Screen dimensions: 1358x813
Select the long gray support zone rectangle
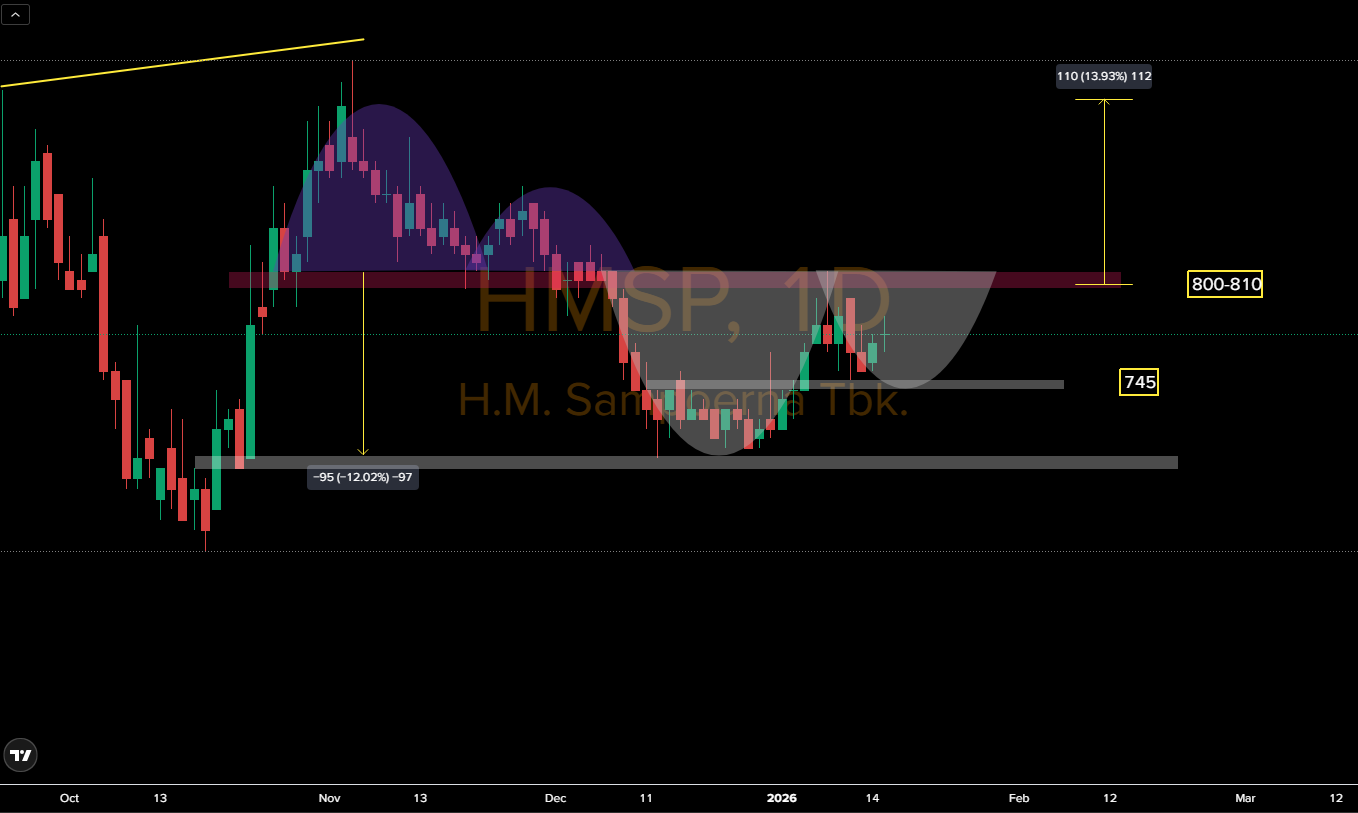point(686,462)
